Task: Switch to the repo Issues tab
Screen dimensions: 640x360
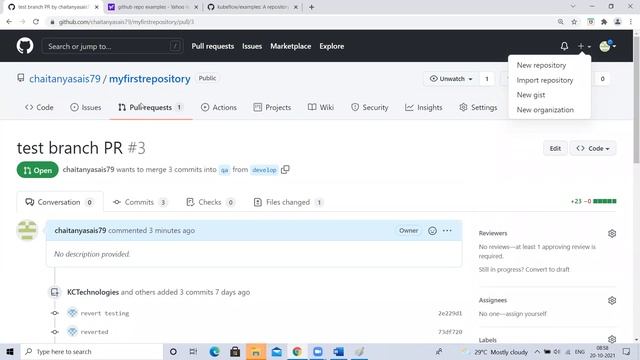Action: click(86, 107)
